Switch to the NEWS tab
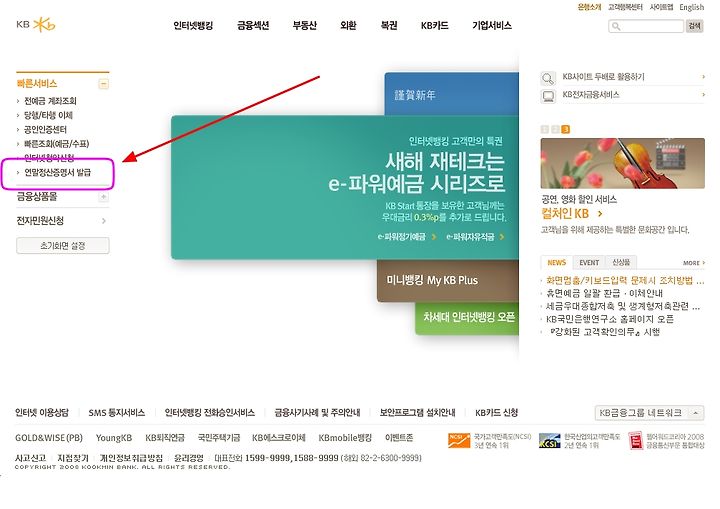Screen dimensions: 720x509 click(557, 262)
